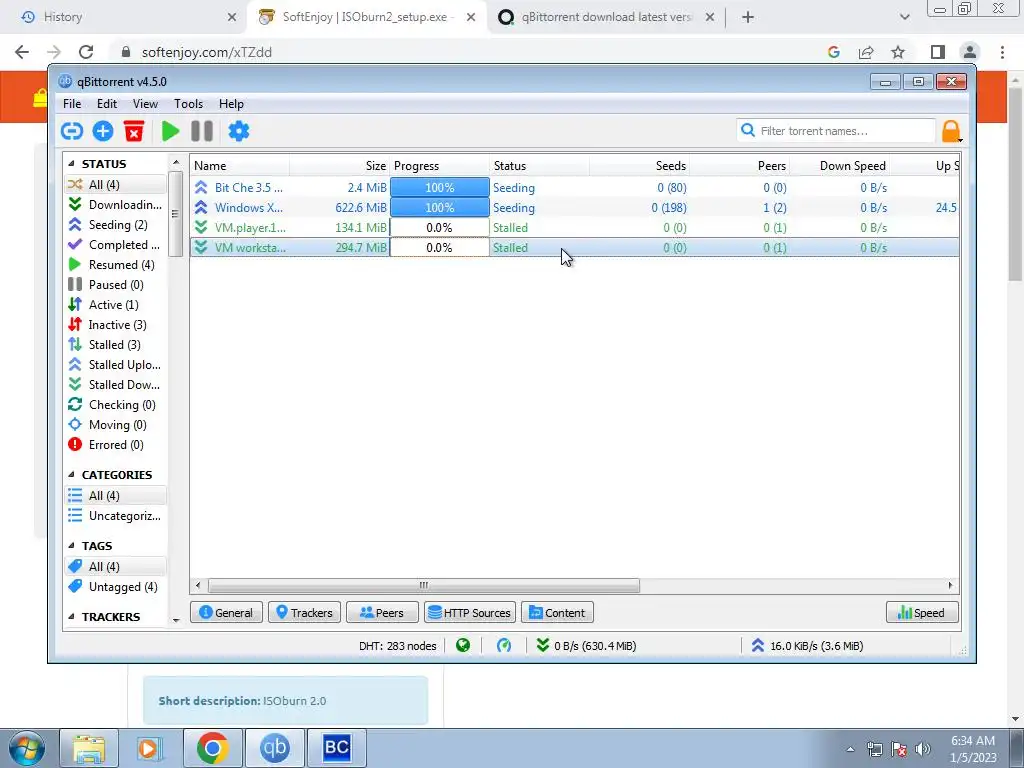The image size is (1024, 768).
Task: Select the Uncategorized category
Action: [x=116, y=516]
